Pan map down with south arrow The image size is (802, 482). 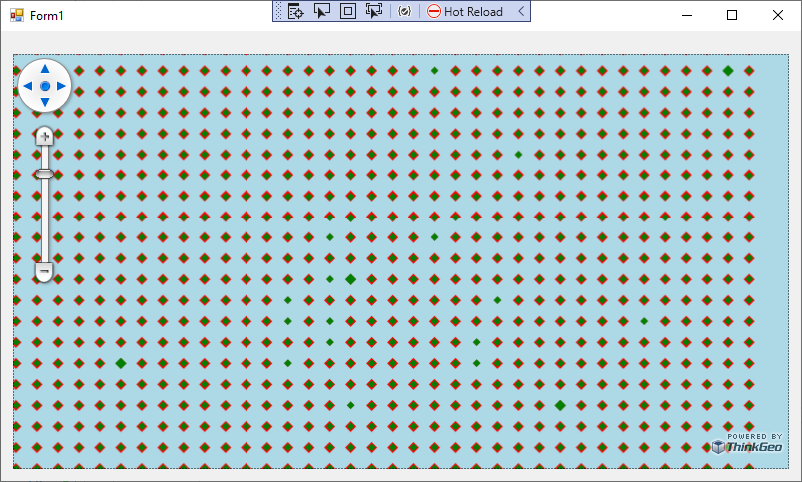45,102
